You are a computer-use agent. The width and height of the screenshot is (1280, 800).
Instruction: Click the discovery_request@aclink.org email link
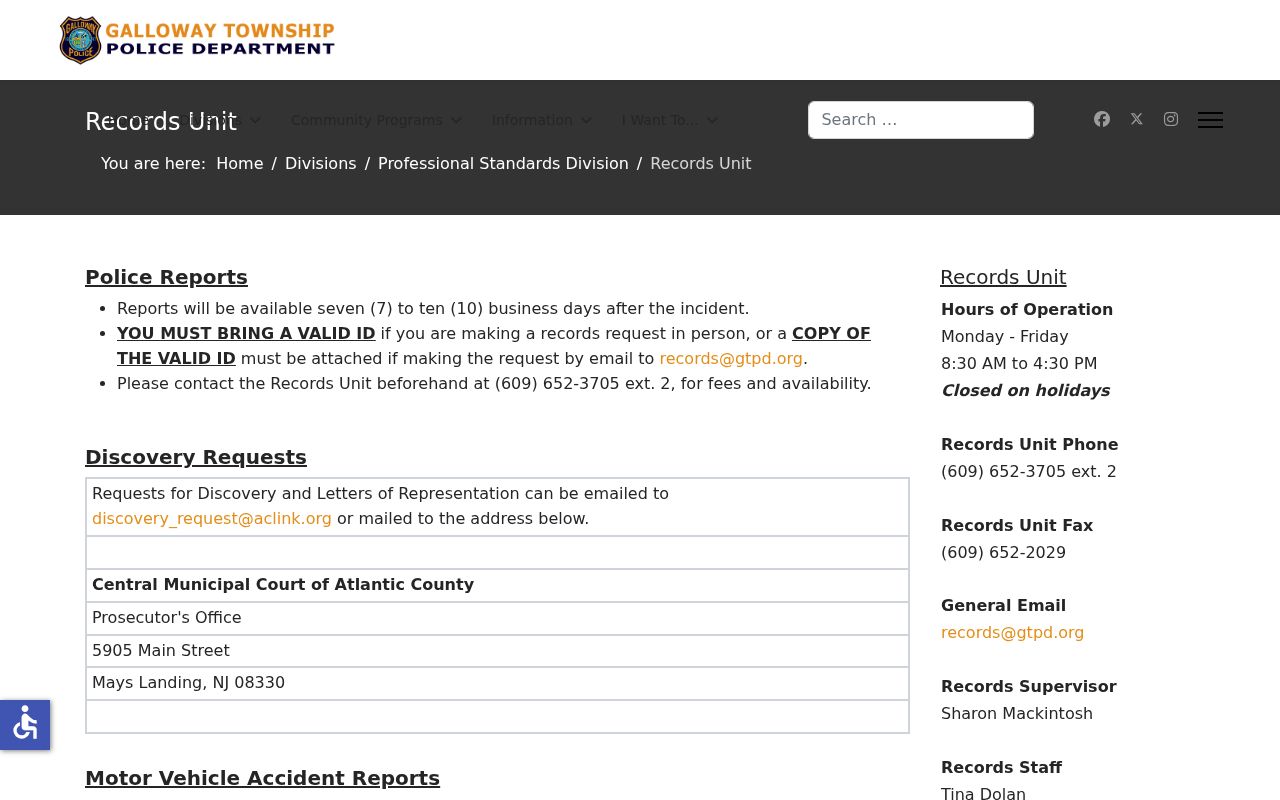[x=212, y=518]
